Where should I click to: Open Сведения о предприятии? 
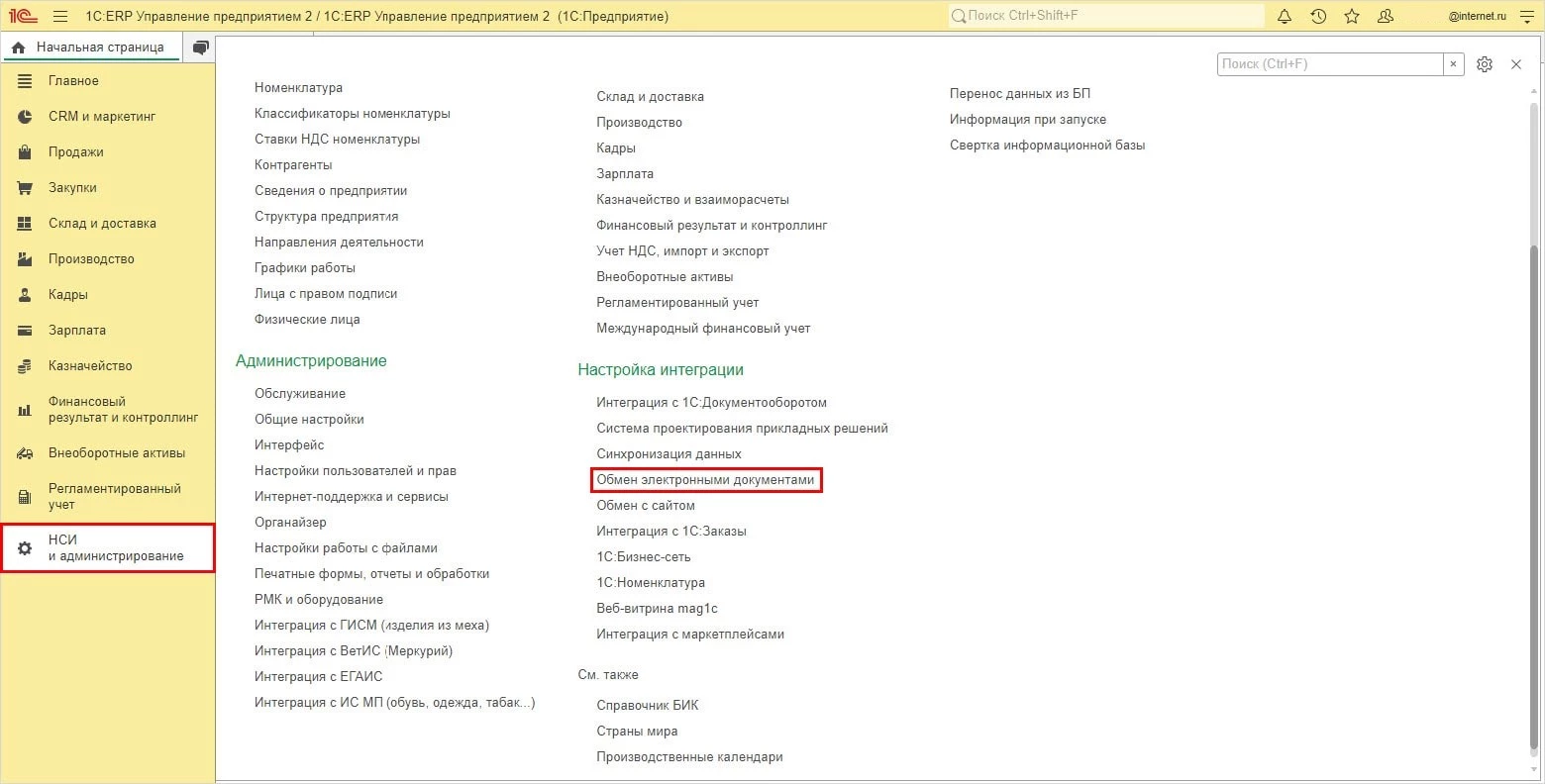pos(331,191)
